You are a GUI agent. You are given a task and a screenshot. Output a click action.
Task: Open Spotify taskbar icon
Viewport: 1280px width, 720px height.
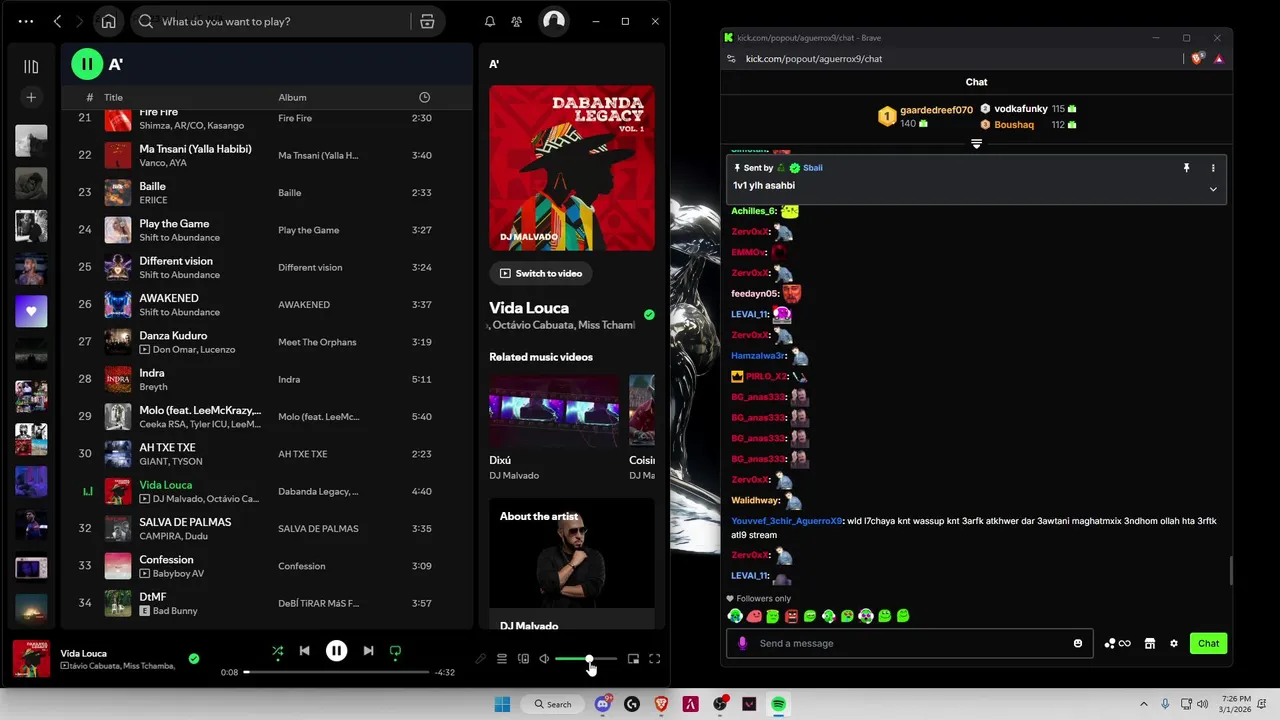coord(778,704)
